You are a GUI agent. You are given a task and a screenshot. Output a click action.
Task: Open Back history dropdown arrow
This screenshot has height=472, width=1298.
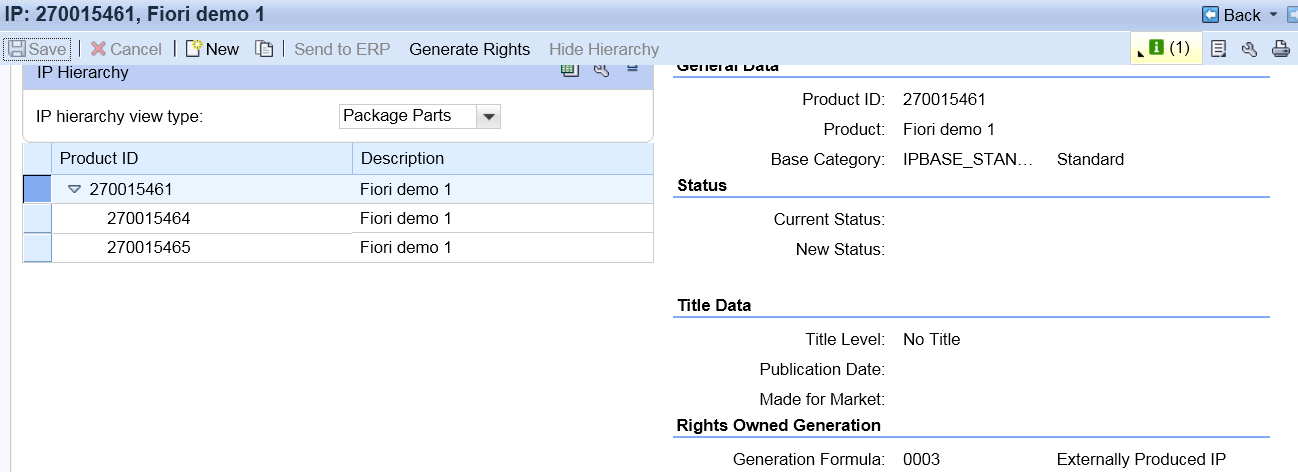(x=1273, y=15)
